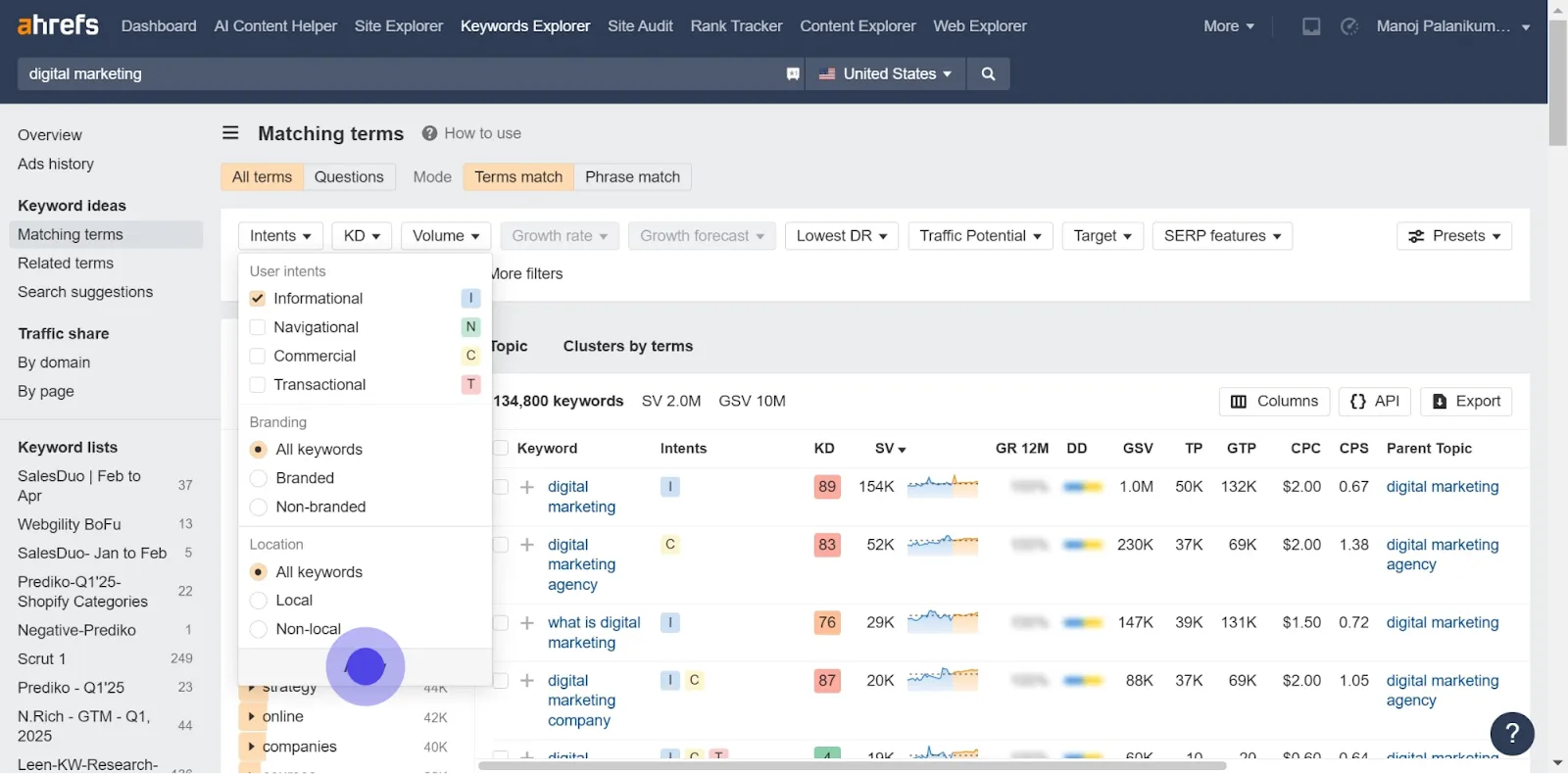The width and height of the screenshot is (1568, 774).
Task: Open the More navigation menu
Action: tap(1229, 26)
